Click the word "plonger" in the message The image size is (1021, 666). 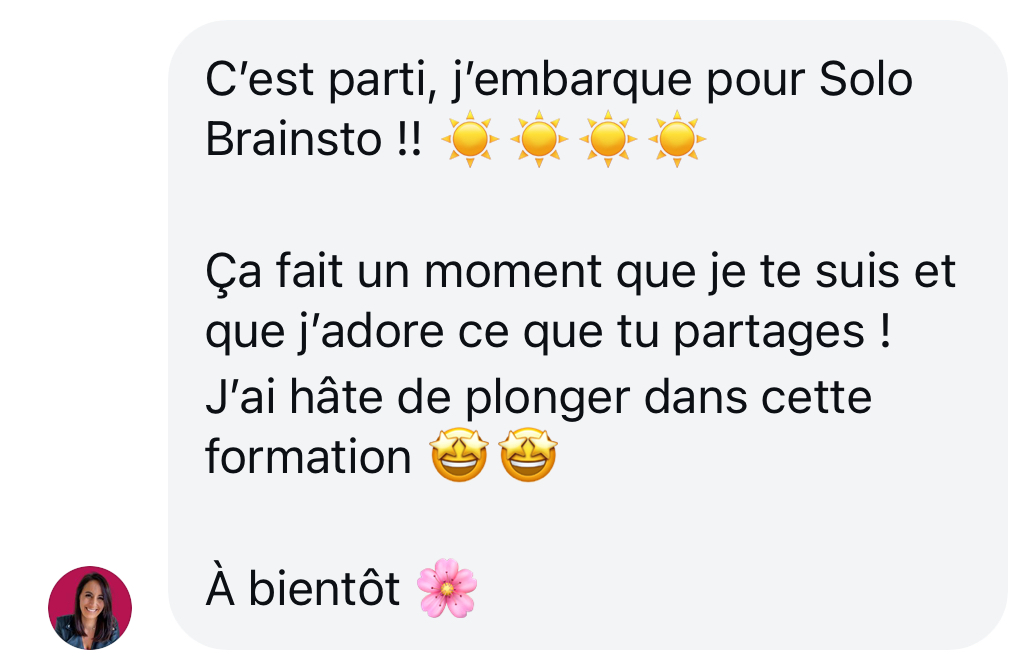[548, 399]
